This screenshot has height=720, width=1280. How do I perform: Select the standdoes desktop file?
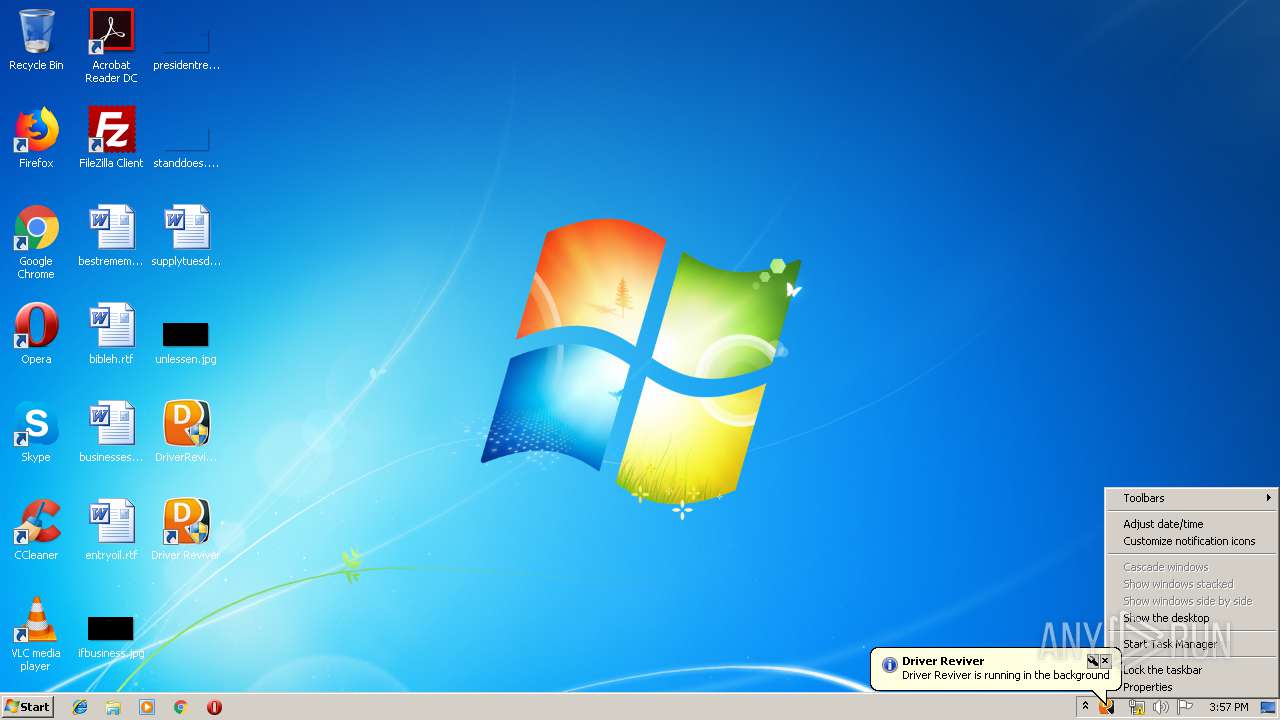coord(186,148)
